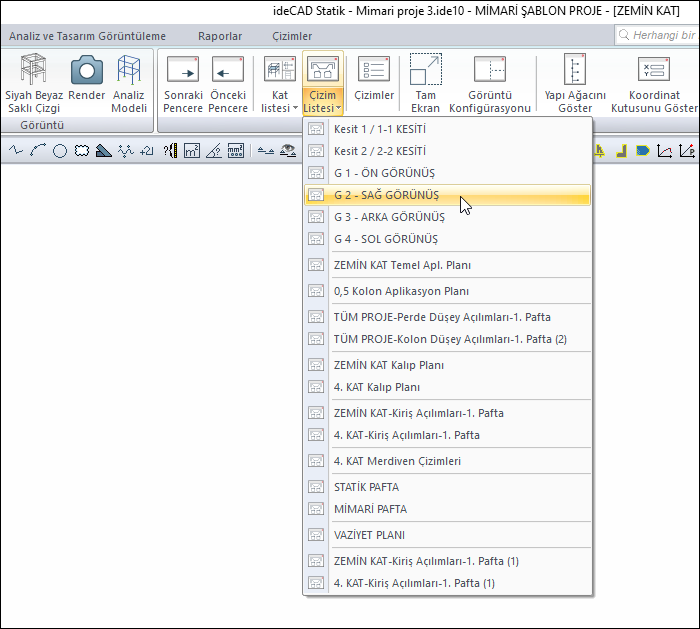Click the search box in title area
700x629 pixels.
pyautogui.click(x=660, y=36)
